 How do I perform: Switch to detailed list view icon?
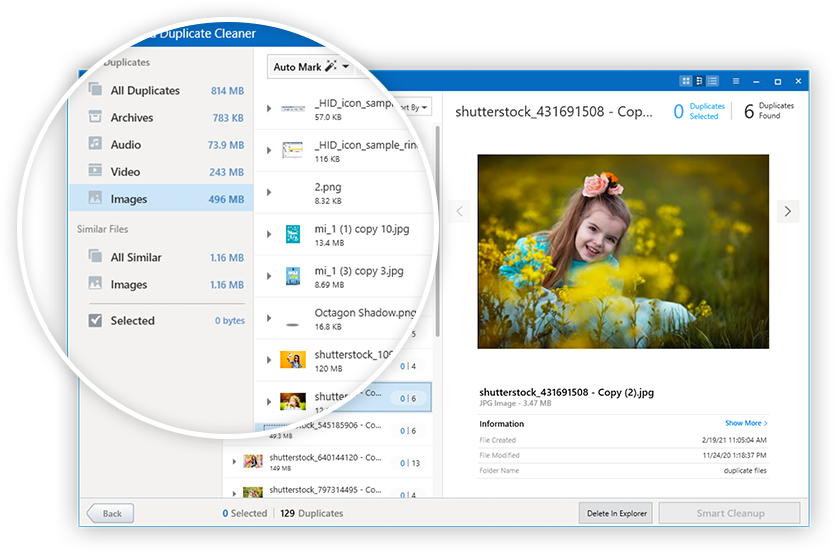click(x=713, y=81)
